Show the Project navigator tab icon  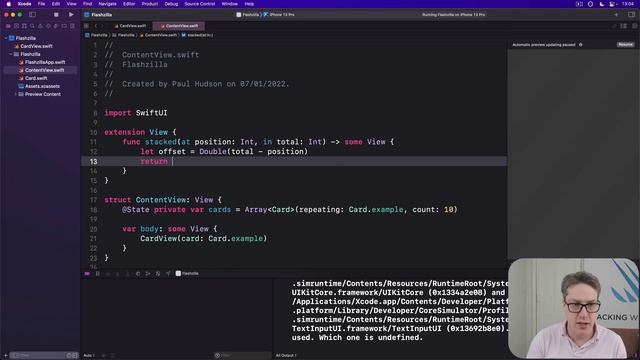point(8,26)
